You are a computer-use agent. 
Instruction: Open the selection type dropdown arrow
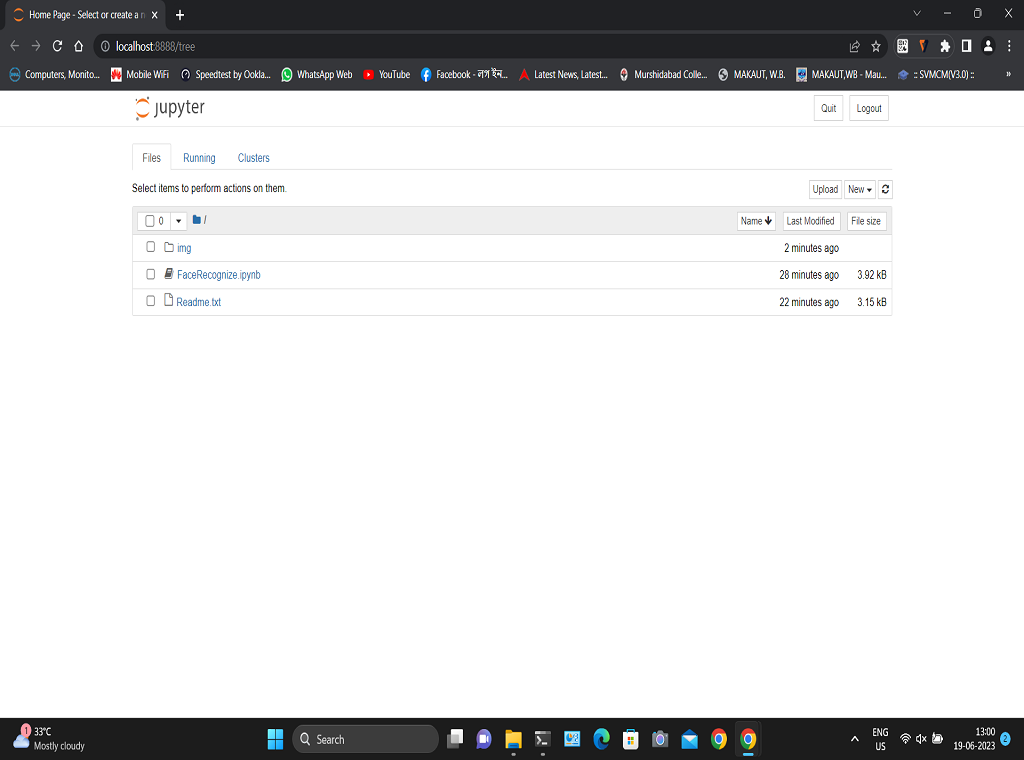(178, 221)
